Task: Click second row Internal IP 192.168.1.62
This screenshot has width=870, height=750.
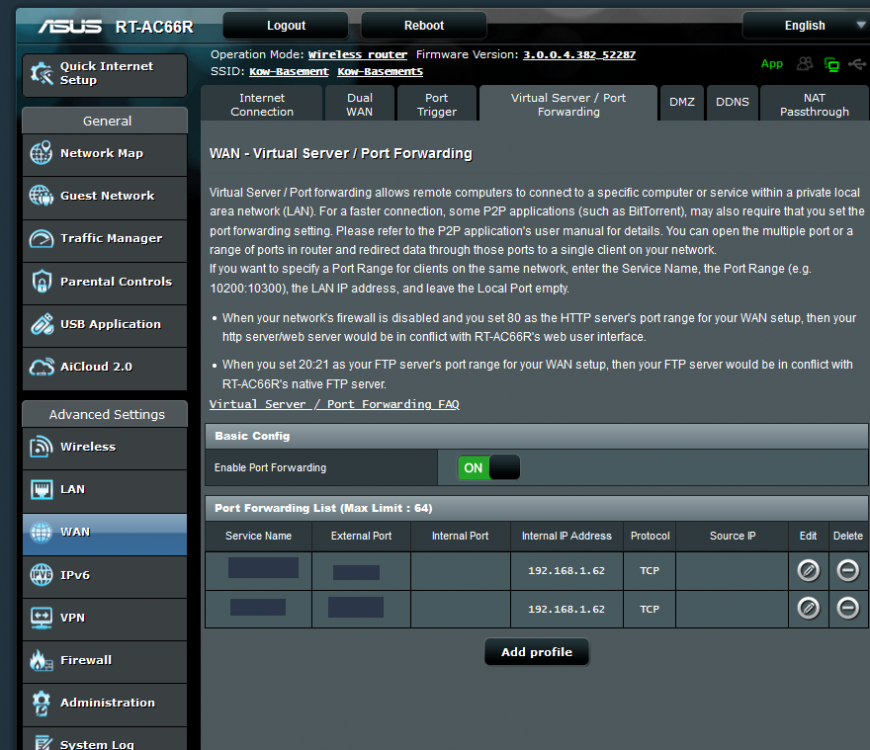Action: click(566, 609)
